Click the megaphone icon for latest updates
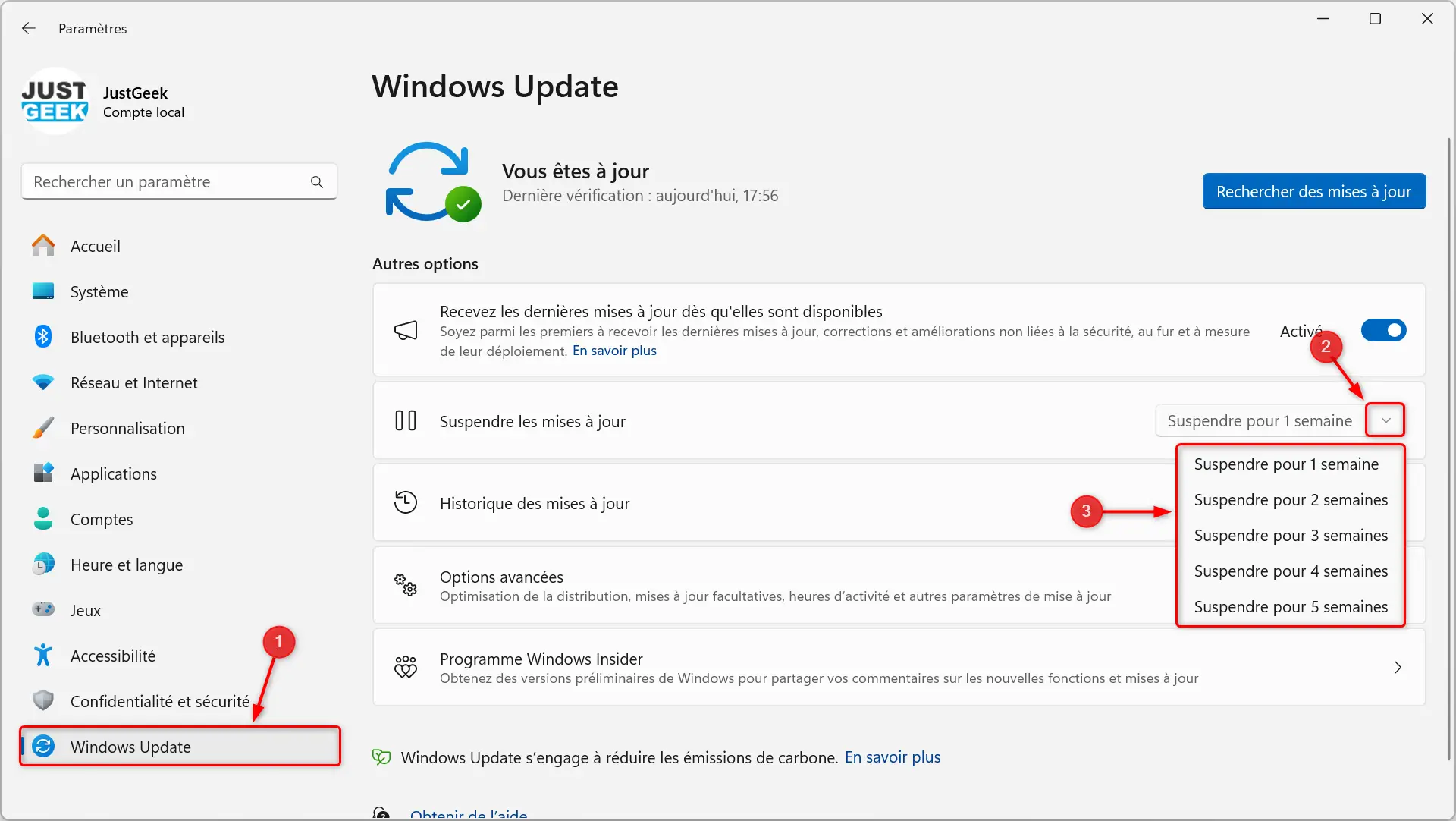The height and width of the screenshot is (821, 1456). [x=406, y=330]
